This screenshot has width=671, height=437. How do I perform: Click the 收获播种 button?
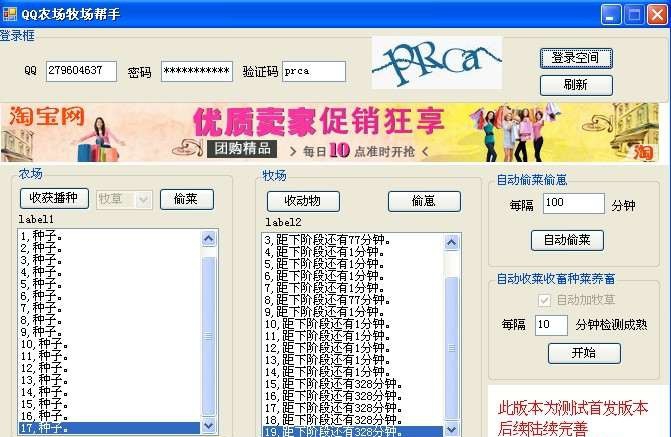[x=54, y=198]
